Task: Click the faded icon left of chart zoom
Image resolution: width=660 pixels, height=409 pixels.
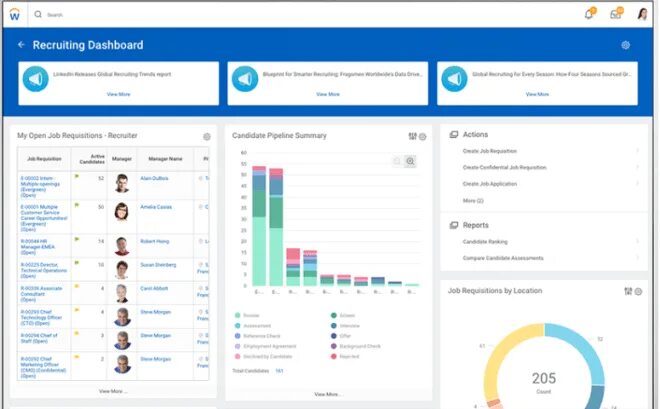Action: pyautogui.click(x=396, y=161)
